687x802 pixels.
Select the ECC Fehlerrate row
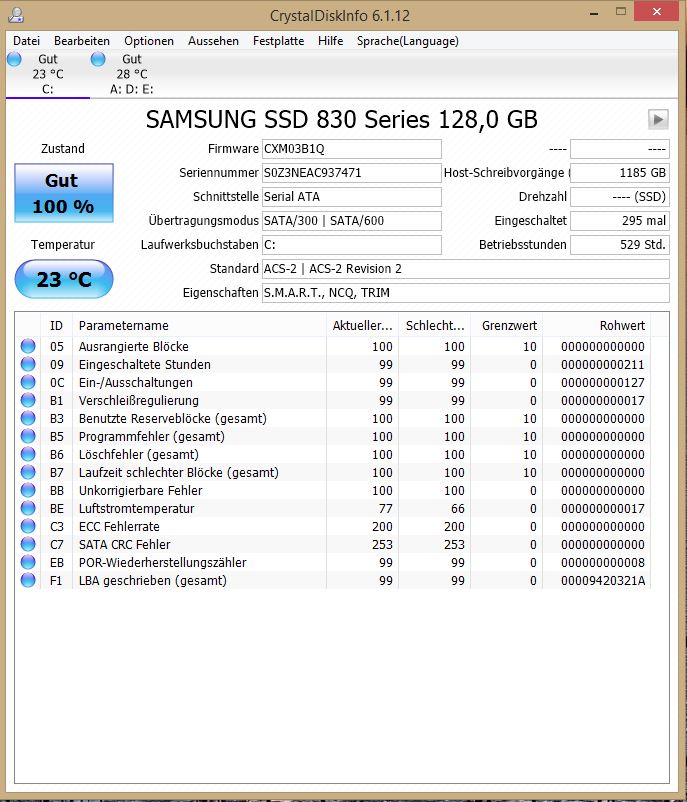pyautogui.click(x=335, y=526)
